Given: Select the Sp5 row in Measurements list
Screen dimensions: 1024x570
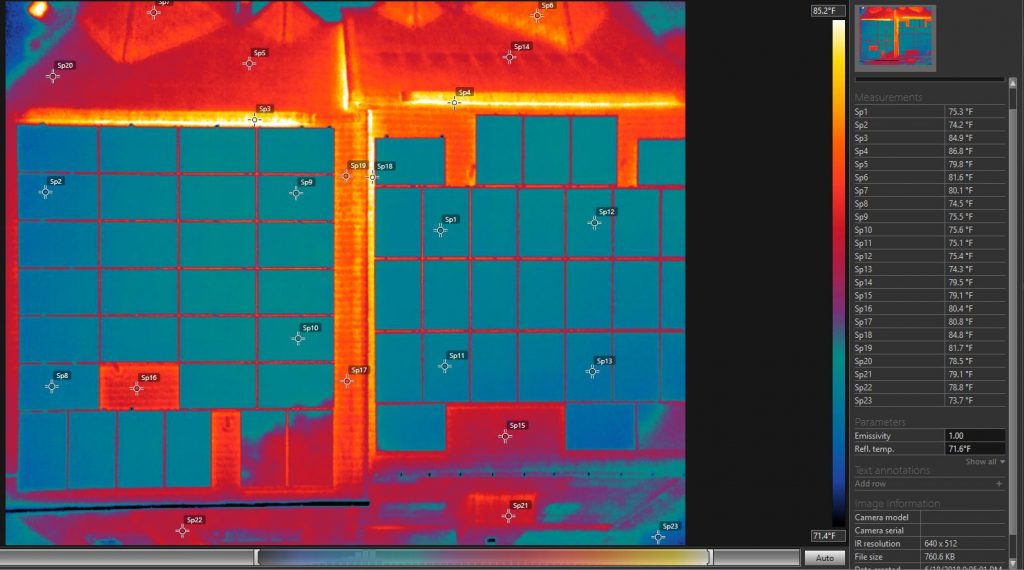Looking at the screenshot, I should coord(929,165).
